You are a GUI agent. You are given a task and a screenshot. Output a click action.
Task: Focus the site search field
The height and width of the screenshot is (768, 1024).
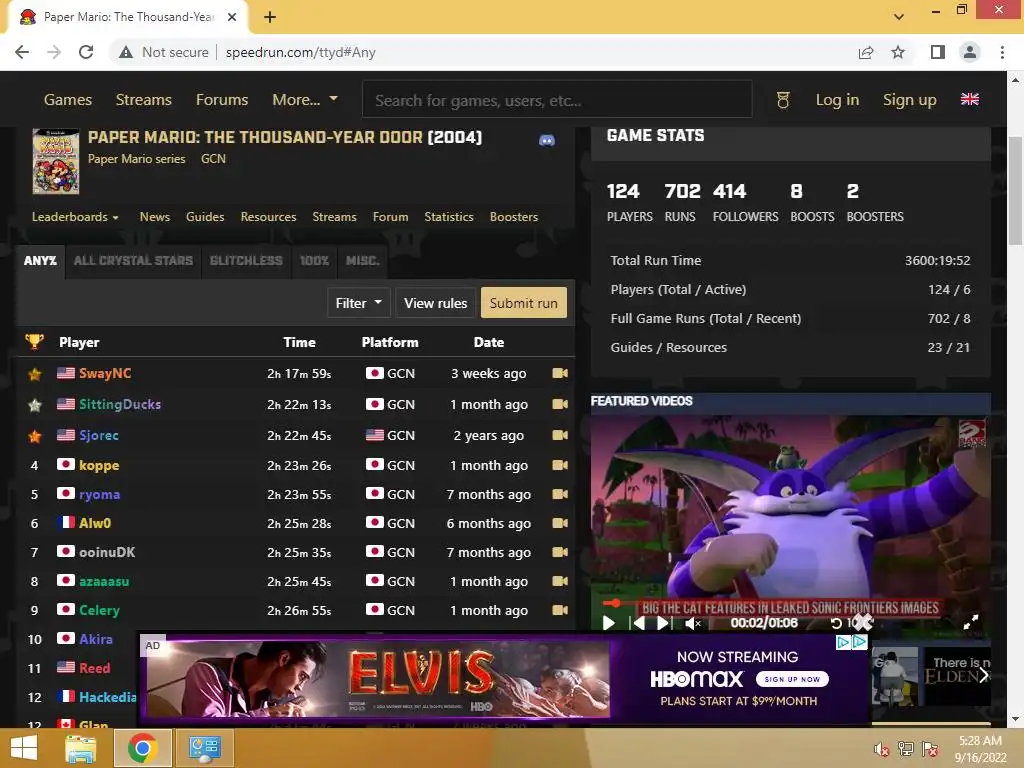click(x=557, y=100)
